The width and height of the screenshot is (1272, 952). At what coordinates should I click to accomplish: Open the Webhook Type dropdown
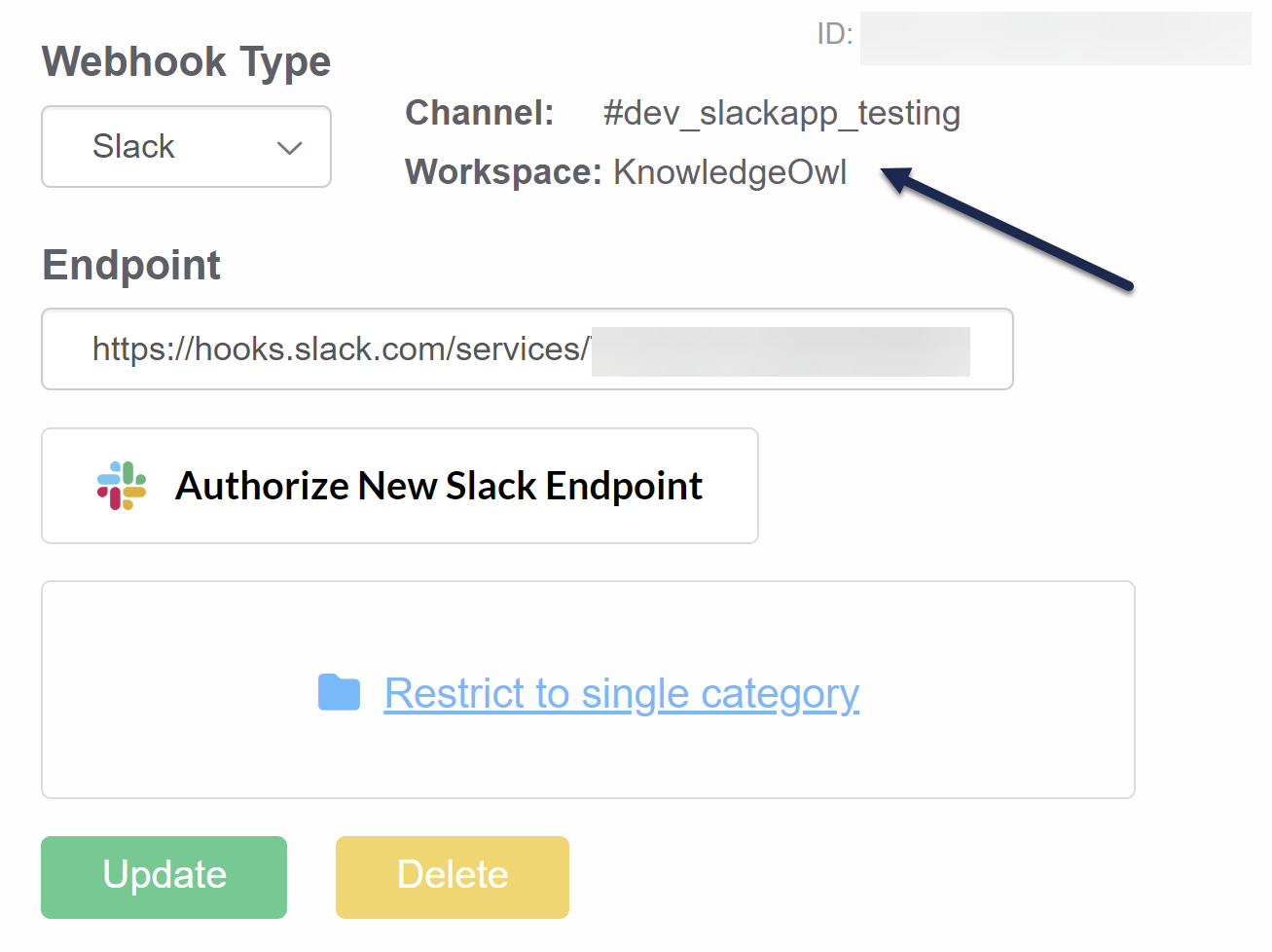186,147
